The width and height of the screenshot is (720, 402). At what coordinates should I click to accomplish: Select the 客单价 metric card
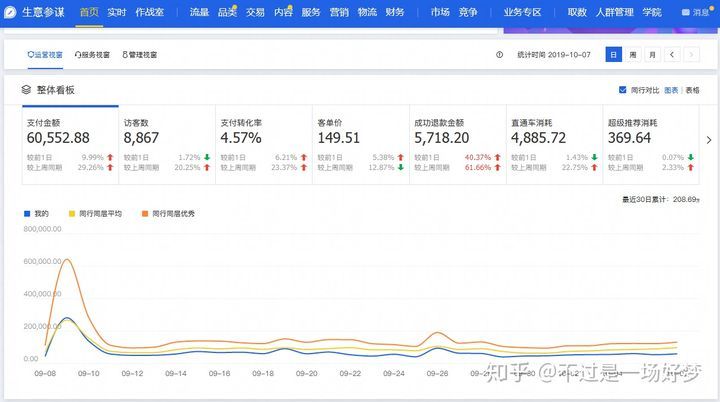pyautogui.click(x=361, y=145)
